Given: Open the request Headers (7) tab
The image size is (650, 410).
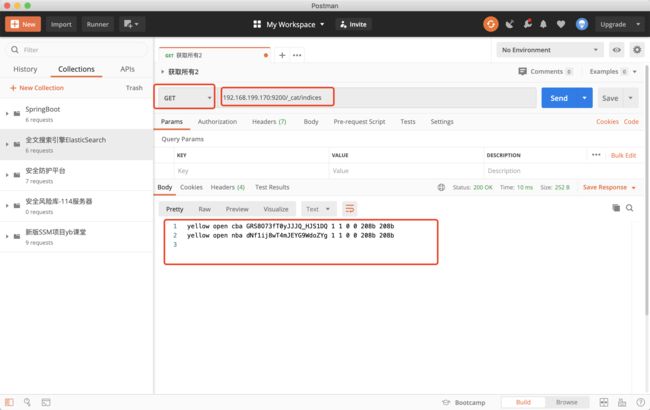Looking at the screenshot, I should tap(269, 121).
